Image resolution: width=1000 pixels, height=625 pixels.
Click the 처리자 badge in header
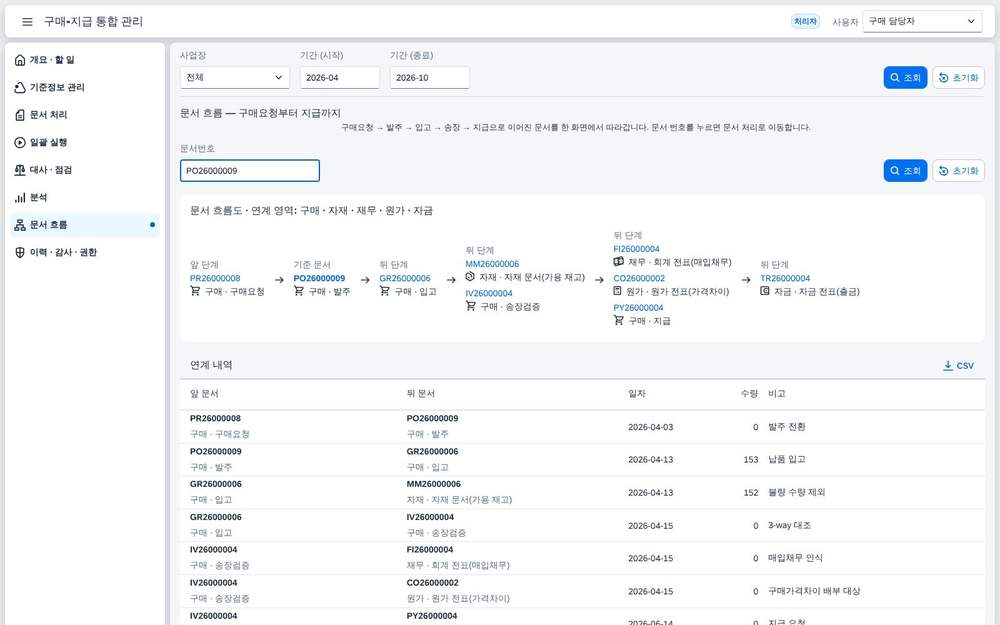click(x=805, y=22)
